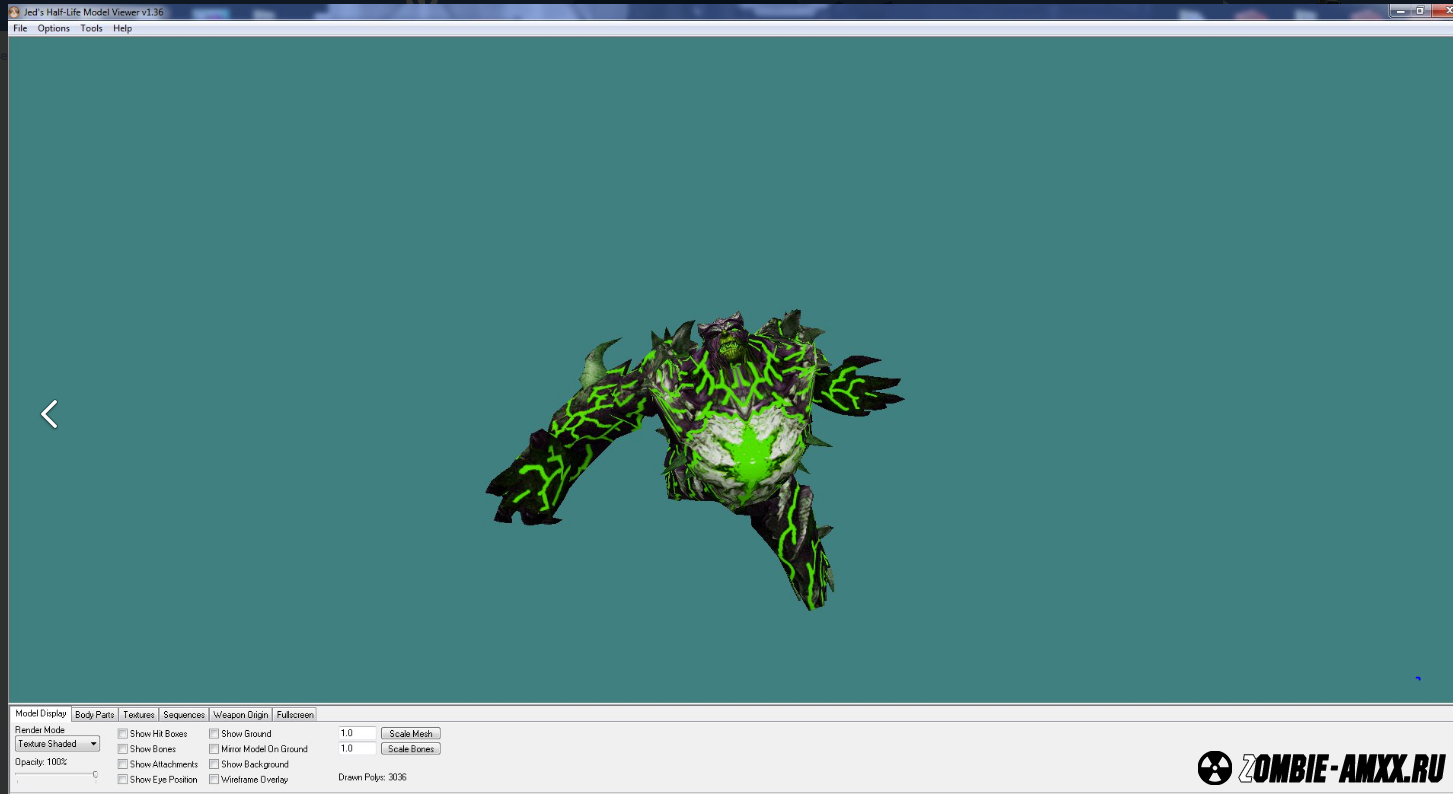The image size is (1453, 794).
Task: Check the Show Ground option
Action: click(x=214, y=734)
